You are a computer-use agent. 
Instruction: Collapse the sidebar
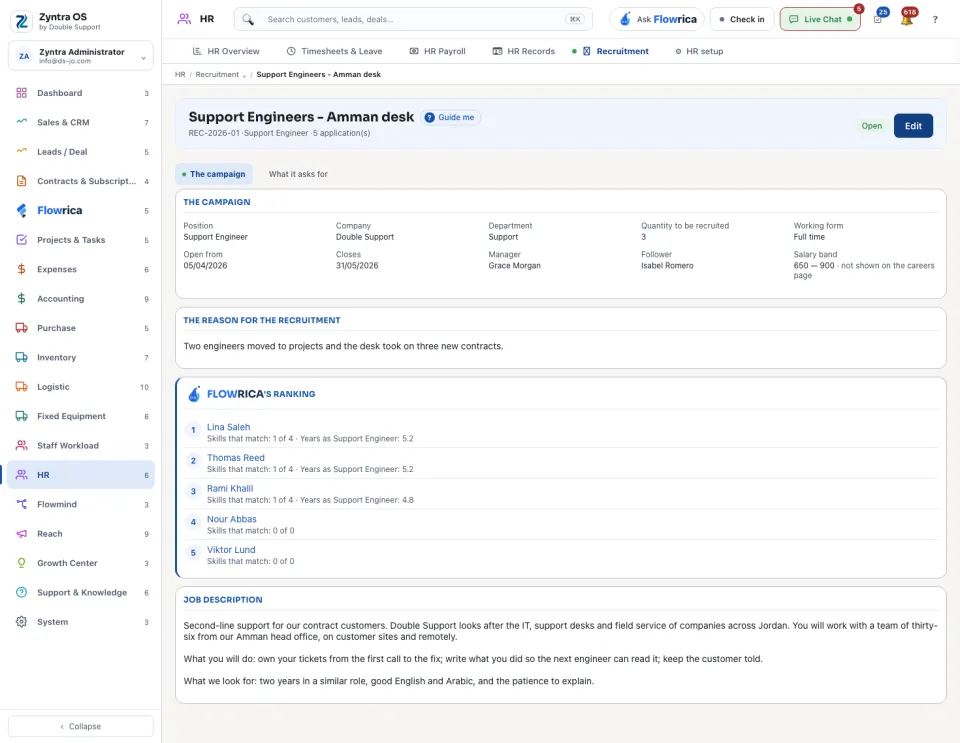pyautogui.click(x=81, y=726)
